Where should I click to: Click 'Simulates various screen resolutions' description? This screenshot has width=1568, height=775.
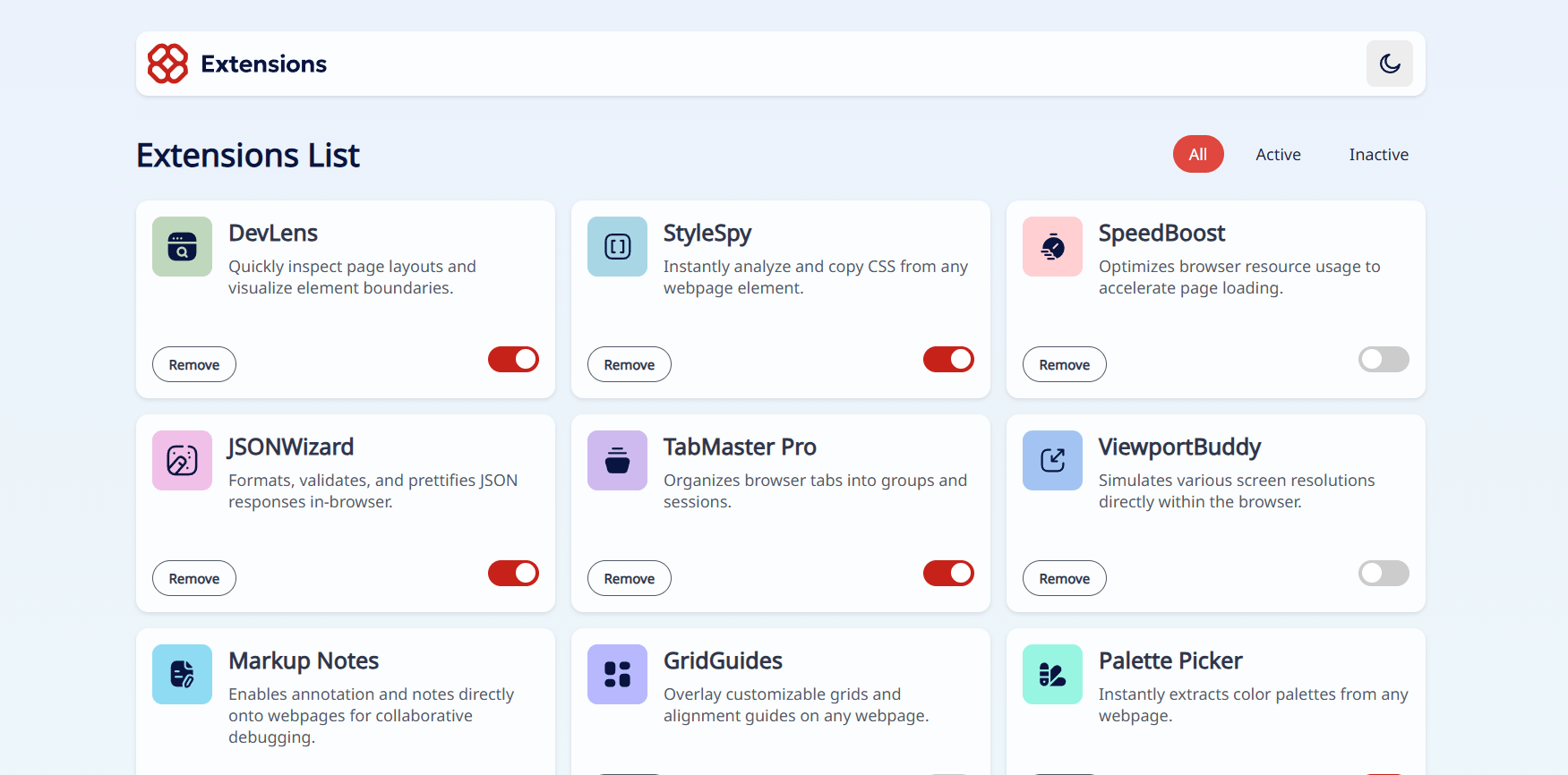point(1237,491)
